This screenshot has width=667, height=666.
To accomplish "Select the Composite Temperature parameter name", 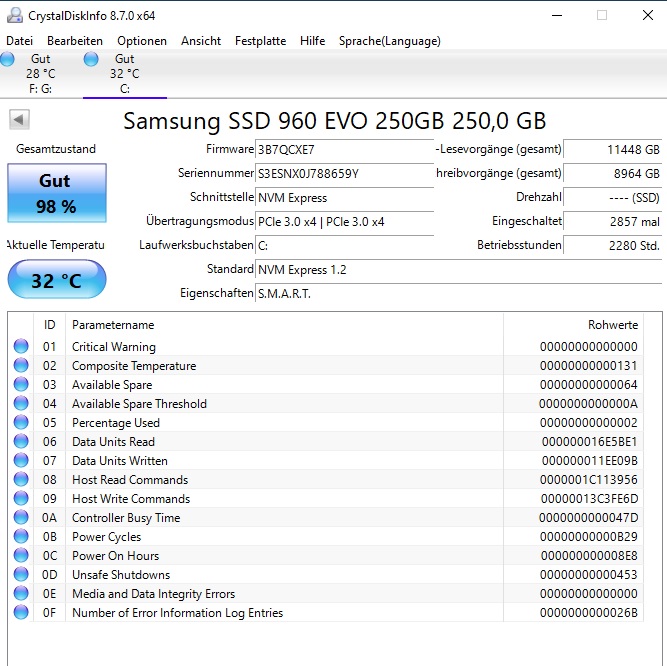I will pos(134,366).
